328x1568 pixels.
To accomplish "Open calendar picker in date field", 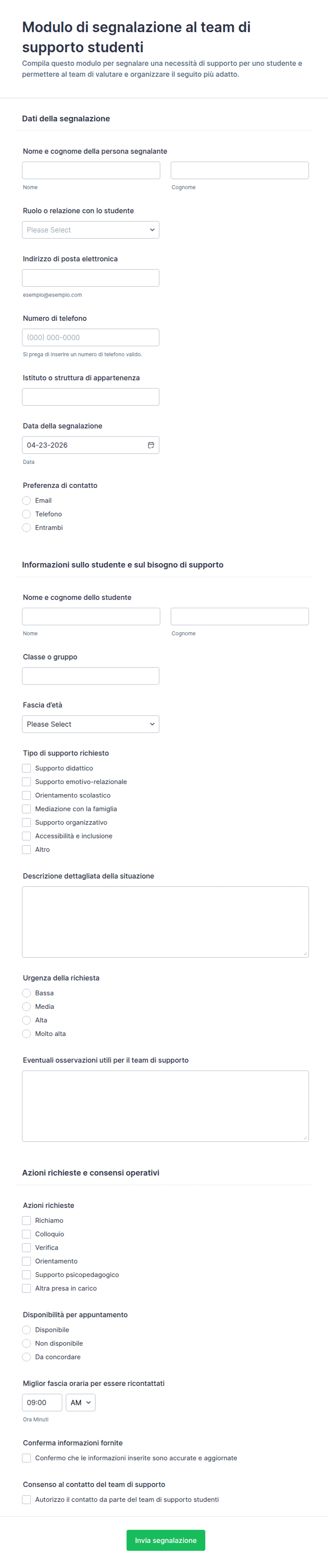I will [x=151, y=445].
